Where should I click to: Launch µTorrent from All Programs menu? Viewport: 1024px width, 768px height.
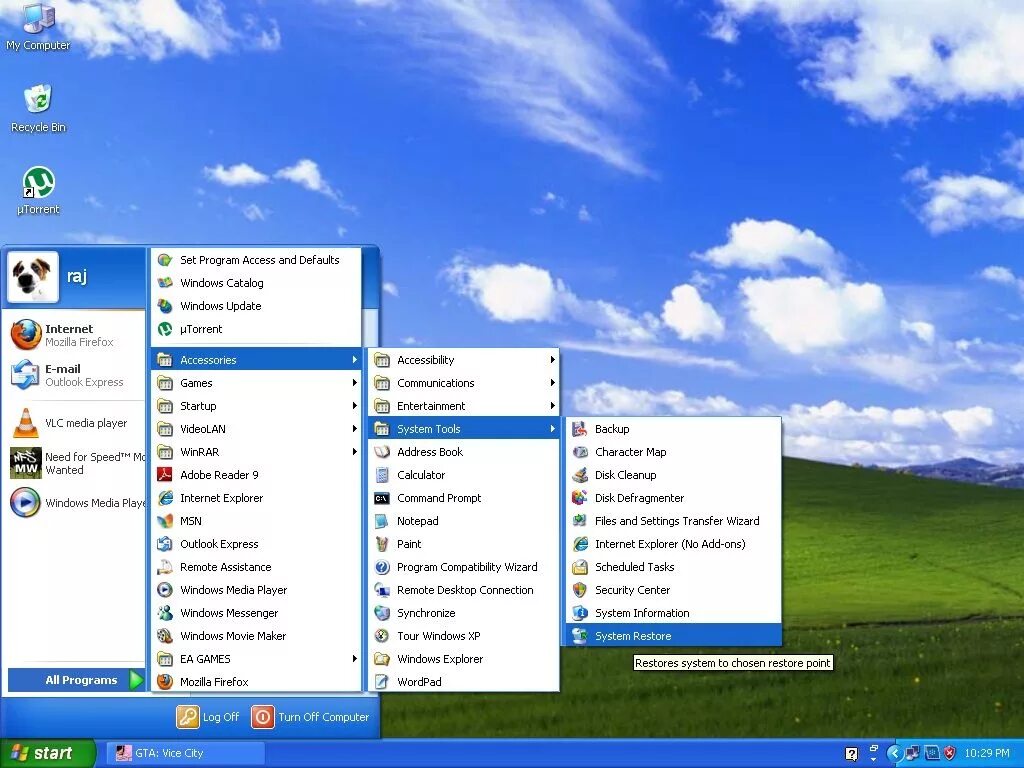pos(256,328)
